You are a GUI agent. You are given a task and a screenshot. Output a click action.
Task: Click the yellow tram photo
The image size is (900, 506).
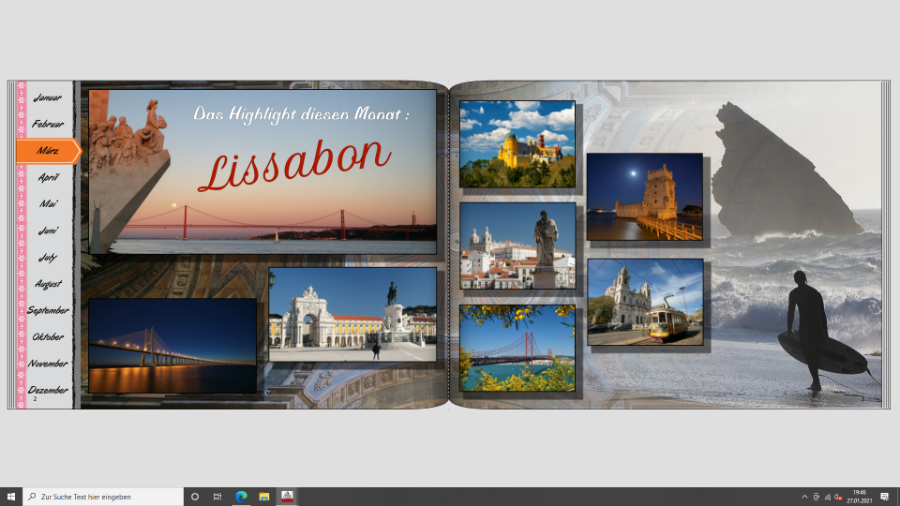[x=645, y=302]
